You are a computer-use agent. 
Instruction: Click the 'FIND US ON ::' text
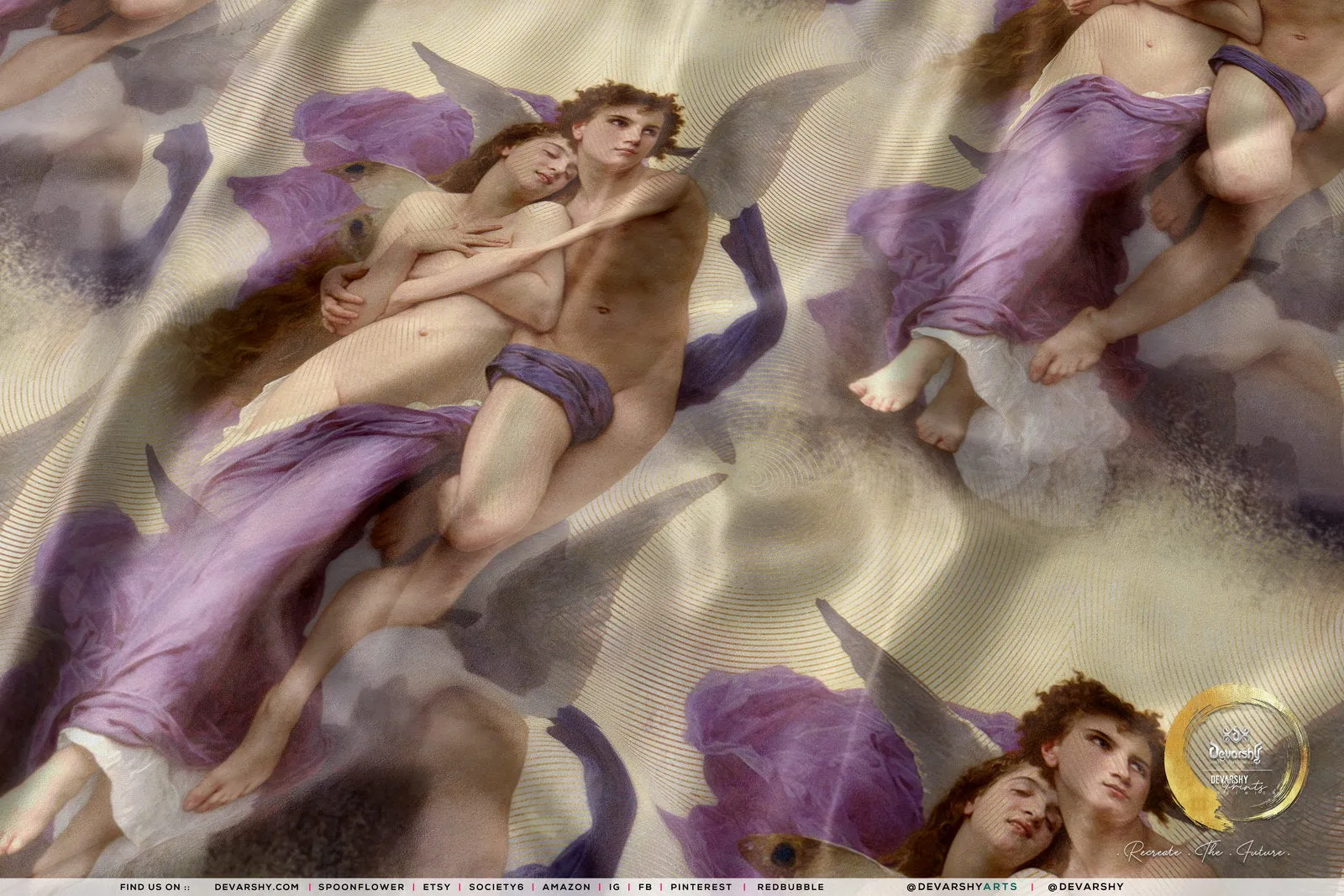(155, 887)
